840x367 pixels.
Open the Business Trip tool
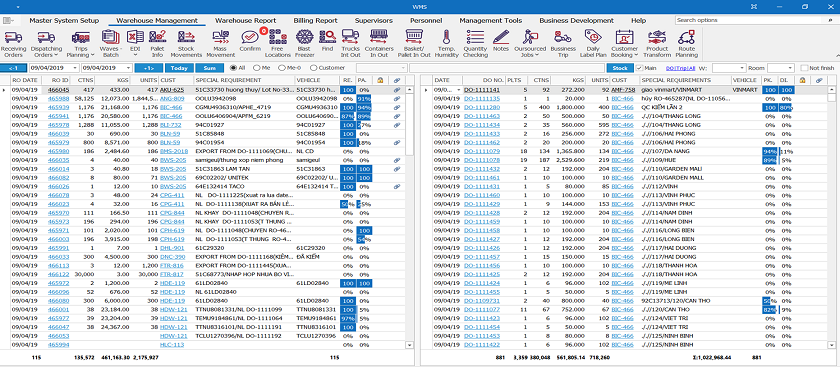562,44
